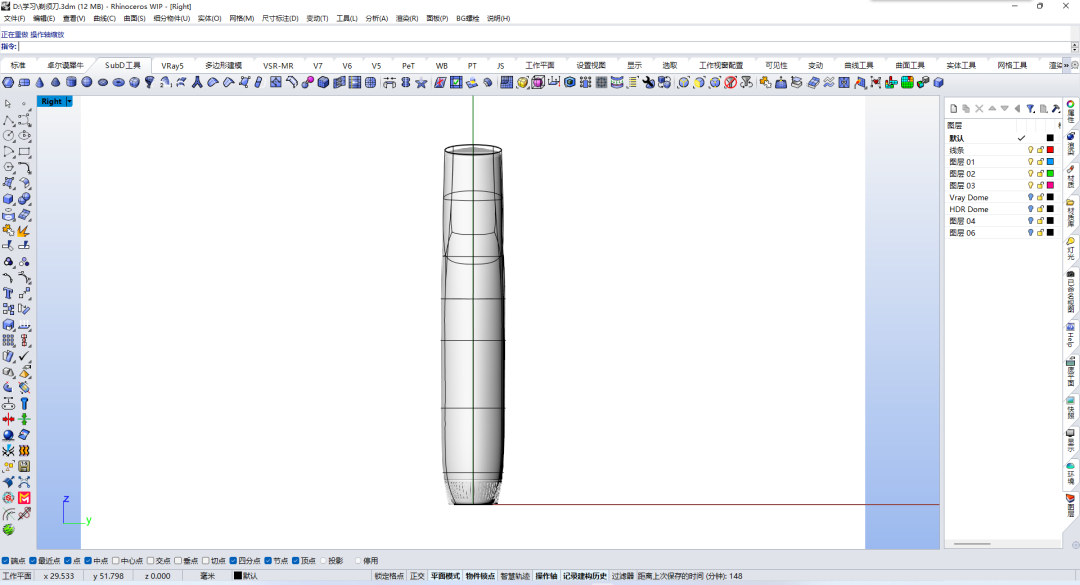Change blue color swatch of 图层 01
1080x585 pixels.
pos(1050,162)
